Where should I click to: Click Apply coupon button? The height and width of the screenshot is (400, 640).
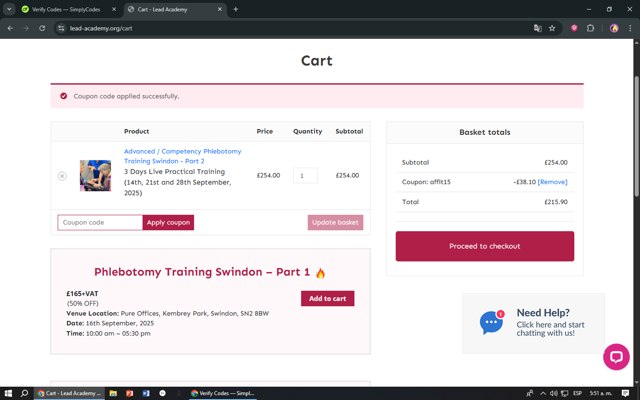pyautogui.click(x=168, y=222)
